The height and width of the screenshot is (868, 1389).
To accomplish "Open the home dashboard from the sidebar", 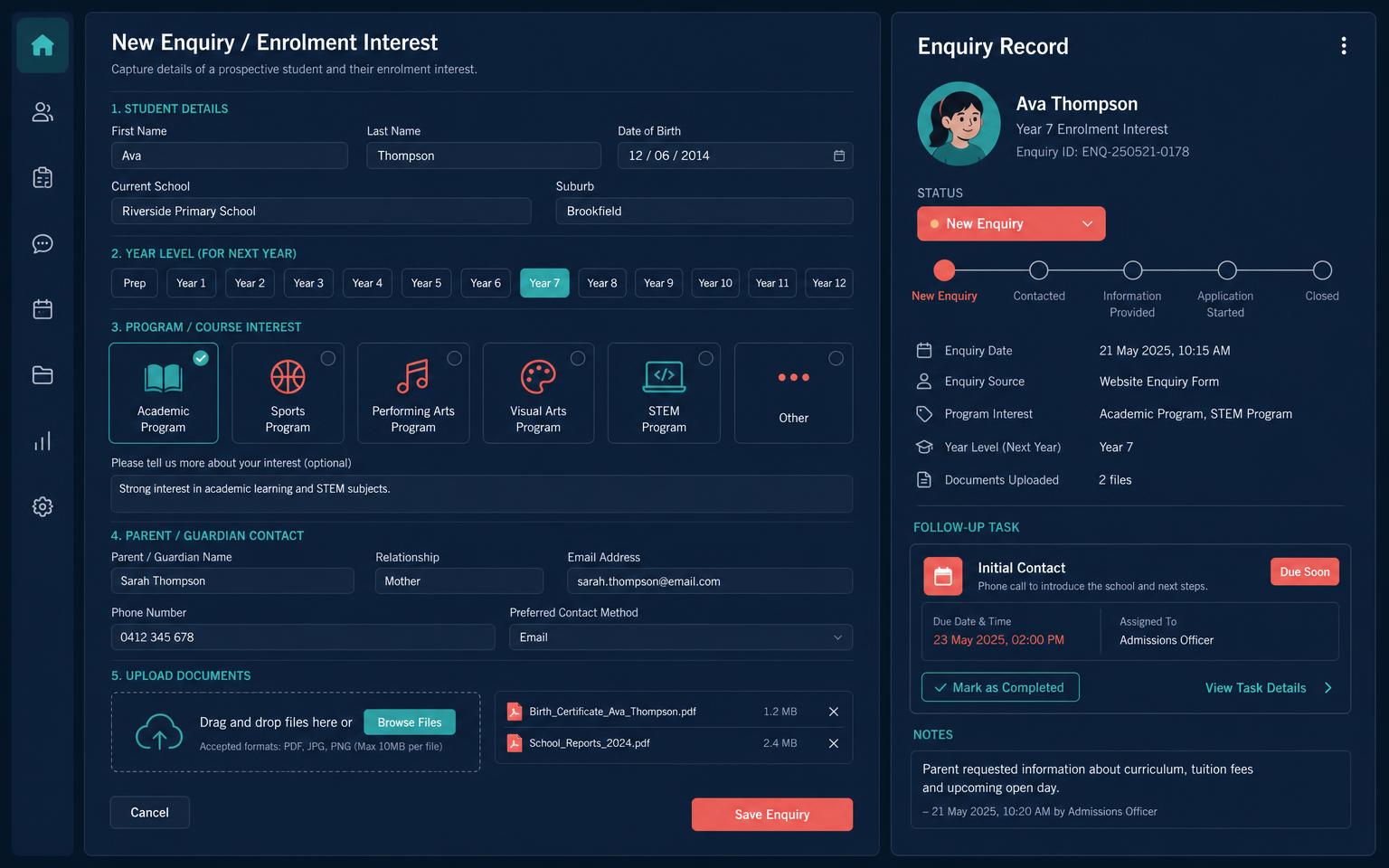I will [43, 45].
